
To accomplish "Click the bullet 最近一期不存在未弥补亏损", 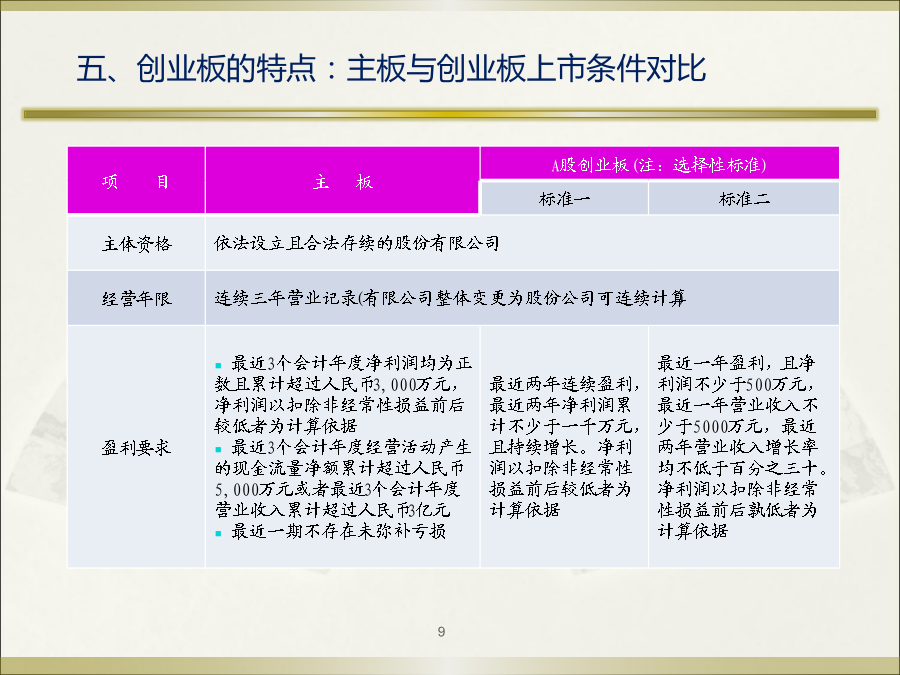I will [x=331, y=531].
